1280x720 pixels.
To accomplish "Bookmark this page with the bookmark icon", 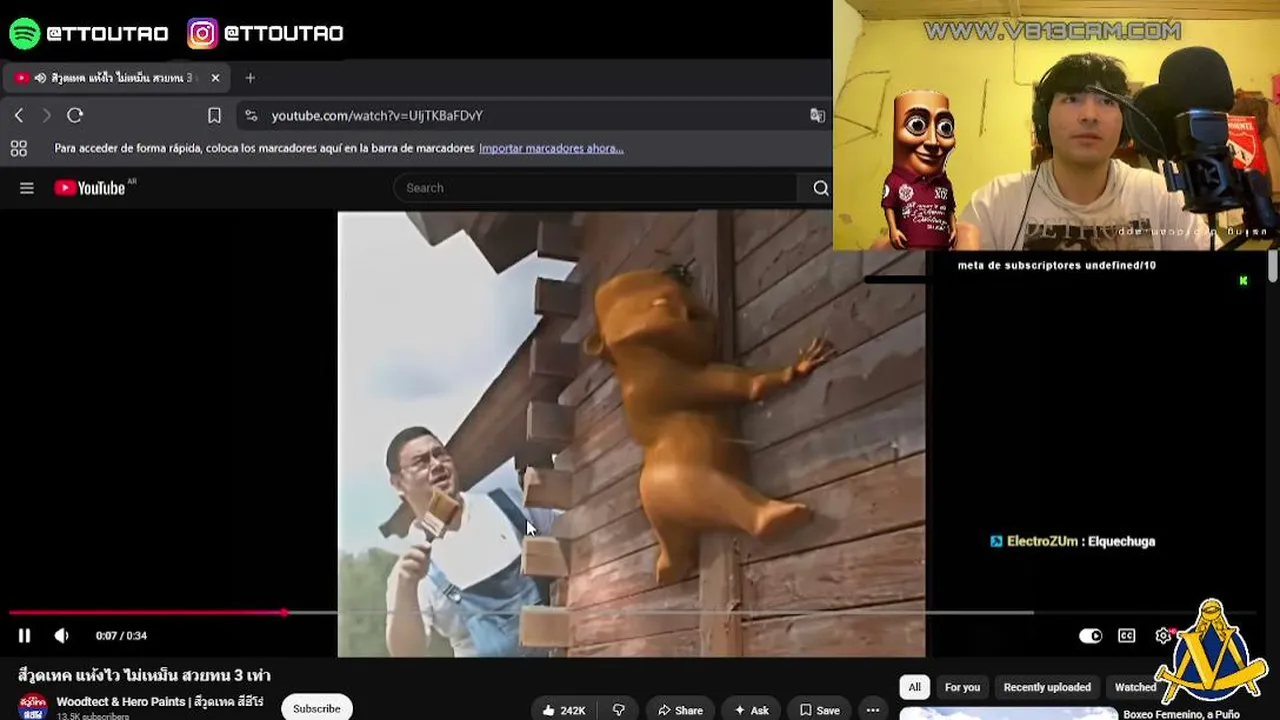I will pos(214,116).
